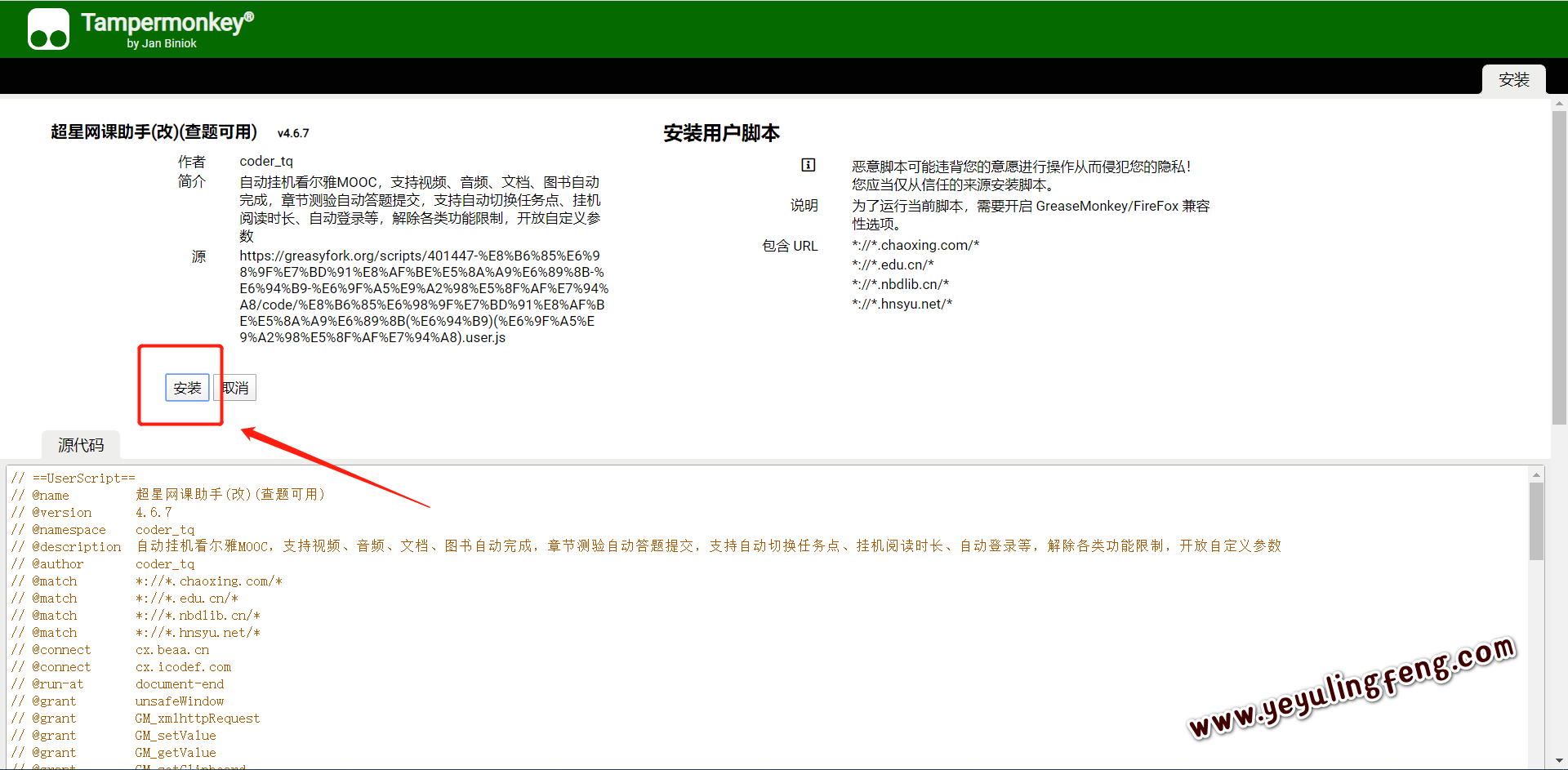Click the page scrollbar's down arrow

tap(1559, 761)
